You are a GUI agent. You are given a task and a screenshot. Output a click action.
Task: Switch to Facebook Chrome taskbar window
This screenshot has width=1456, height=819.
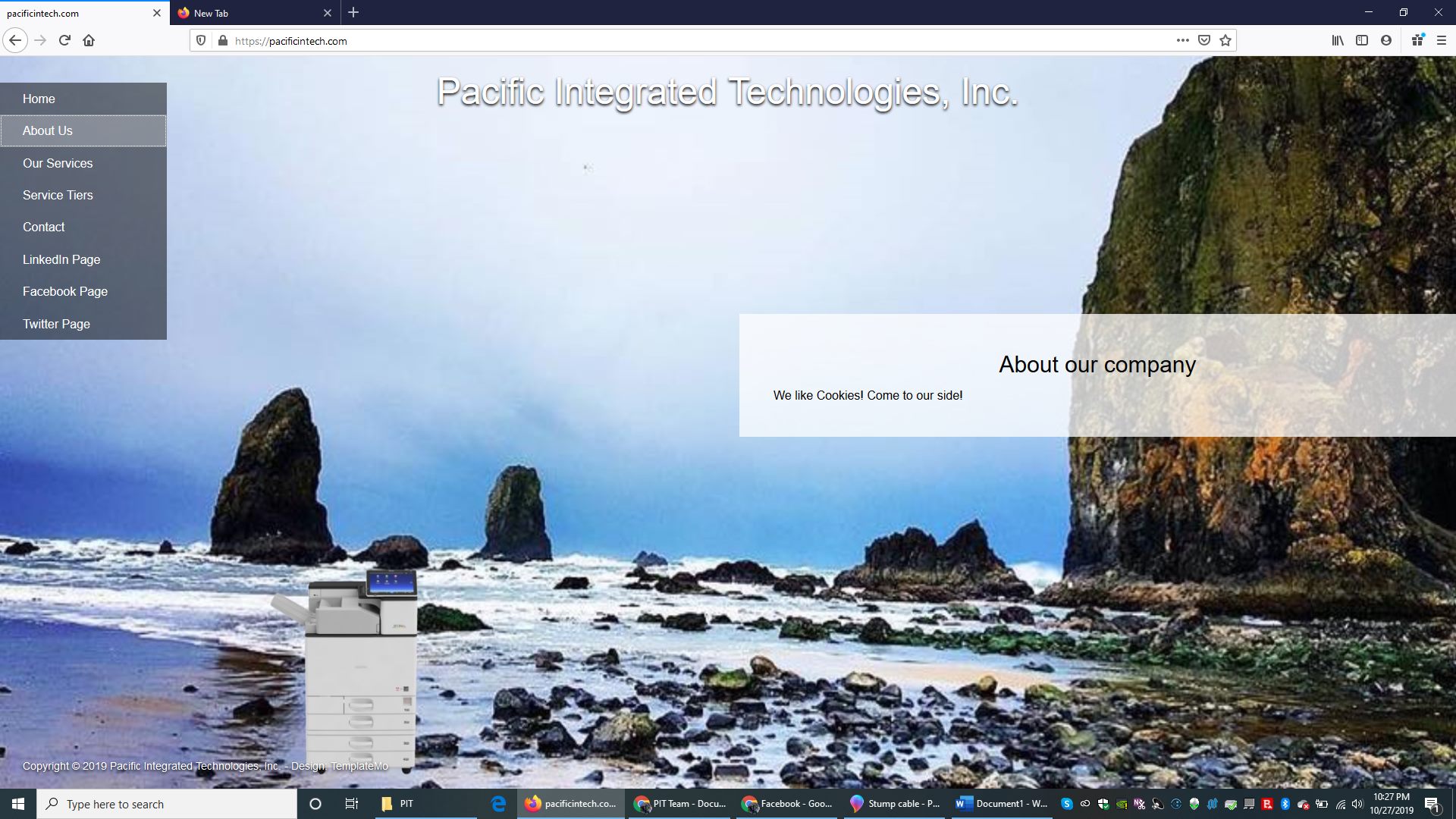click(x=787, y=804)
